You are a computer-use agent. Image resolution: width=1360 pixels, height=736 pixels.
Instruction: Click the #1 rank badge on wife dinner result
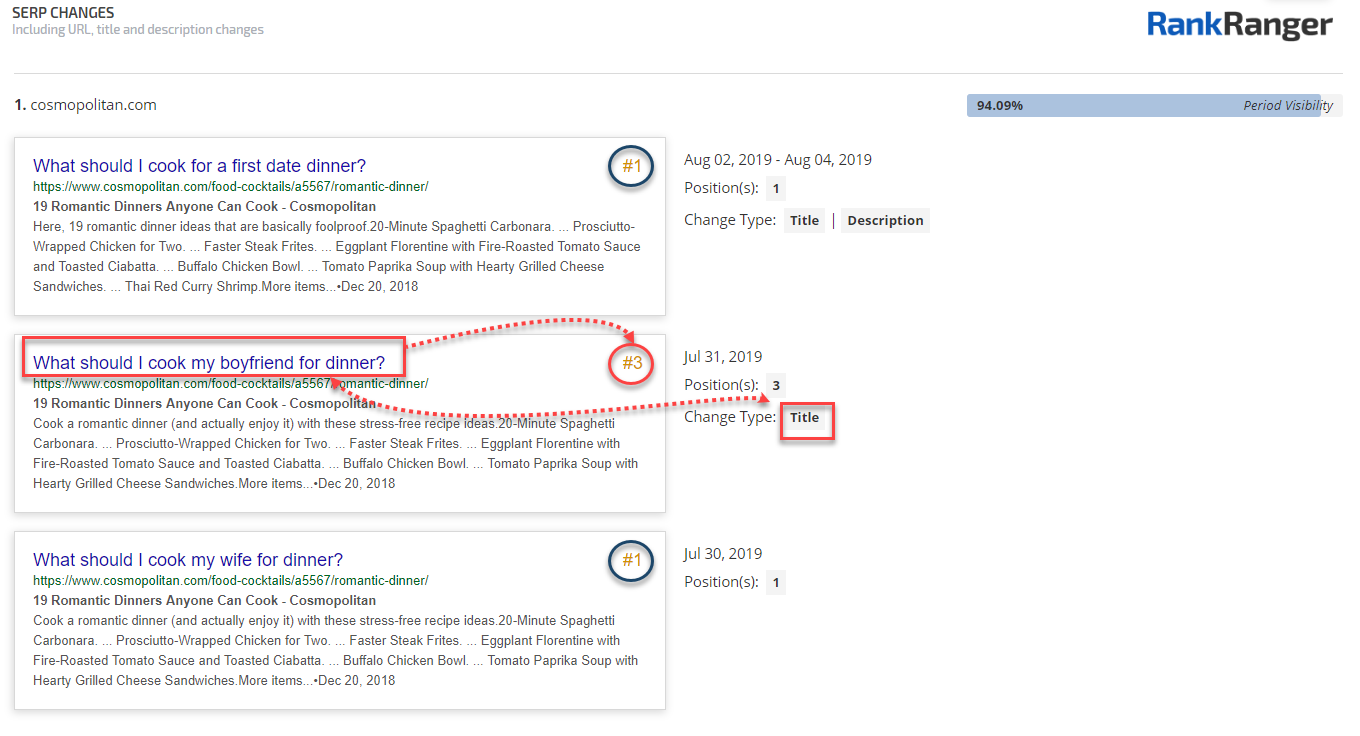click(x=631, y=560)
